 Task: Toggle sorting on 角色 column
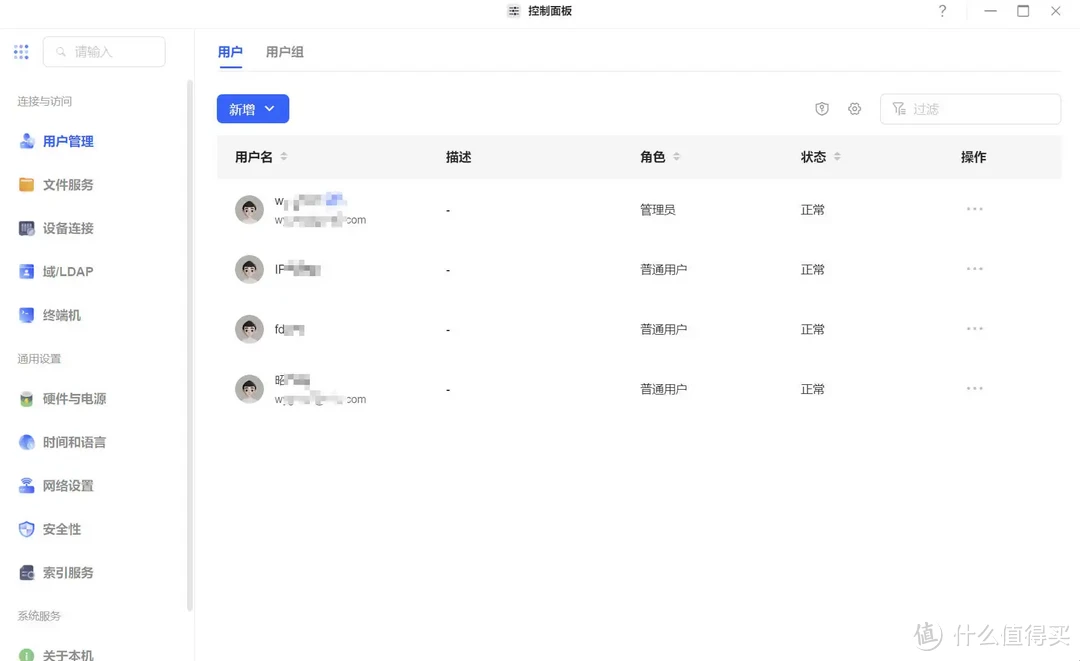(x=674, y=156)
